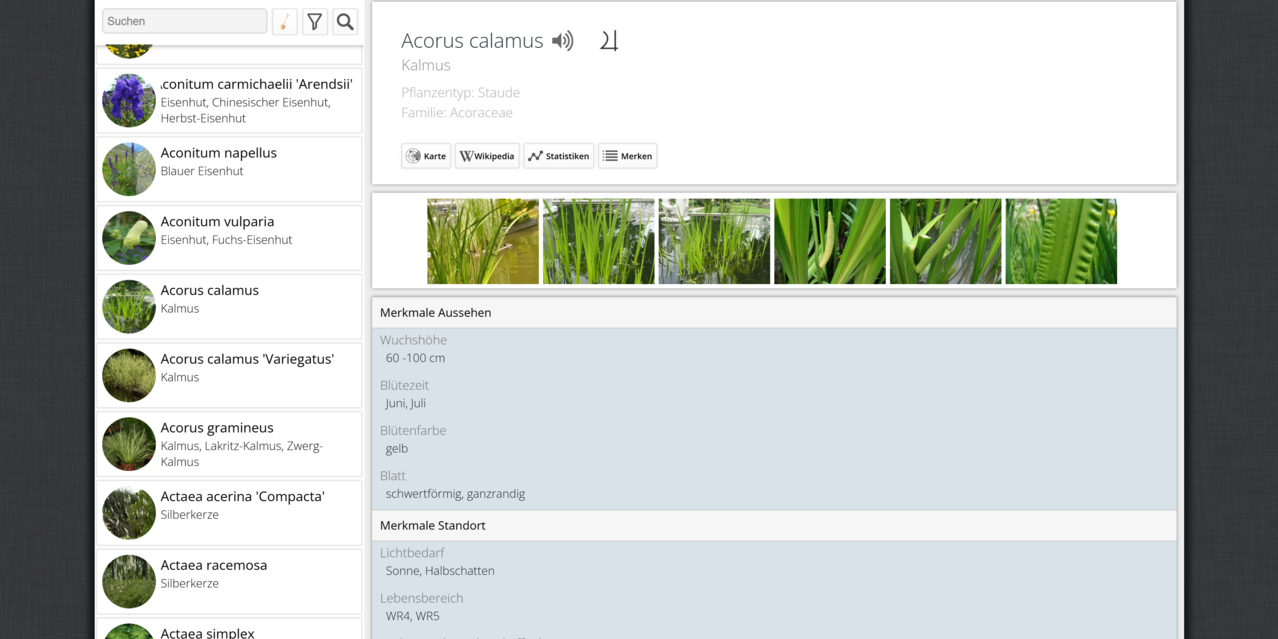Select Actaea acerina 'Compacta' list entry
1278x639 pixels.
coord(229,513)
